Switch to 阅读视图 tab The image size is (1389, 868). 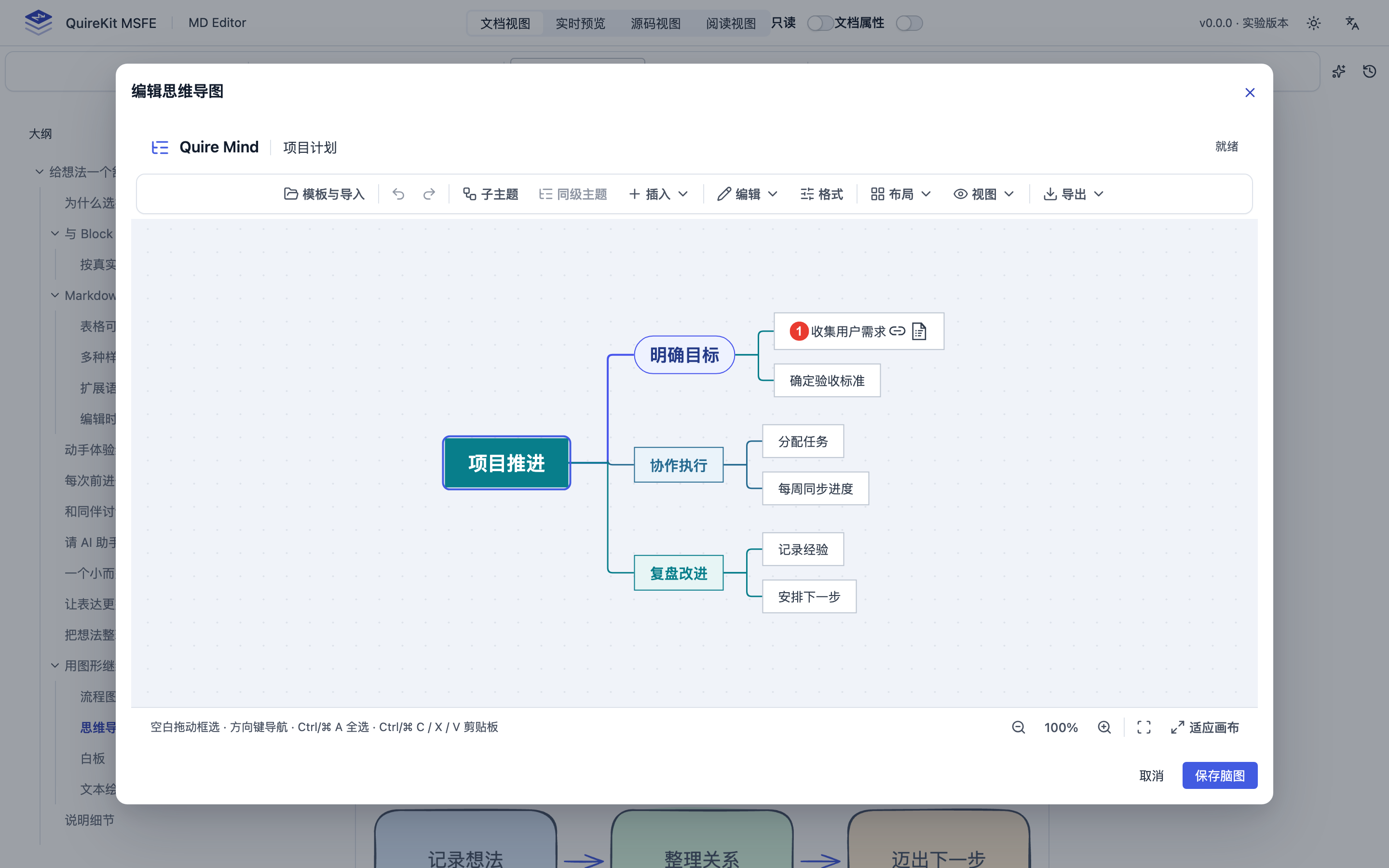[x=731, y=24]
